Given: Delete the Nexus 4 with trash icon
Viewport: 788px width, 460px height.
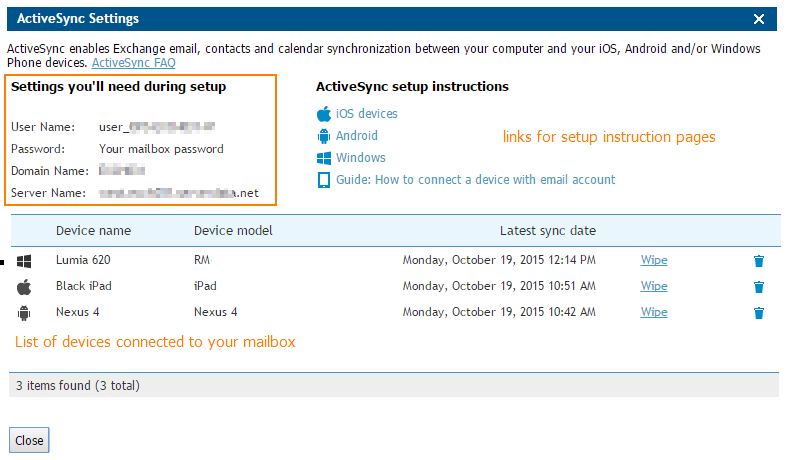Looking at the screenshot, I should [759, 313].
